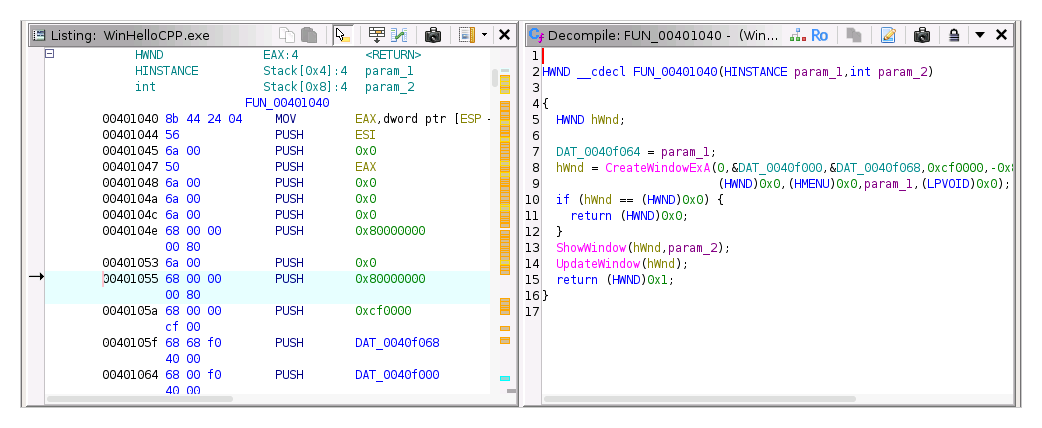Click HINSTANCE type in Listing header
1042x428 pixels.
166,70
